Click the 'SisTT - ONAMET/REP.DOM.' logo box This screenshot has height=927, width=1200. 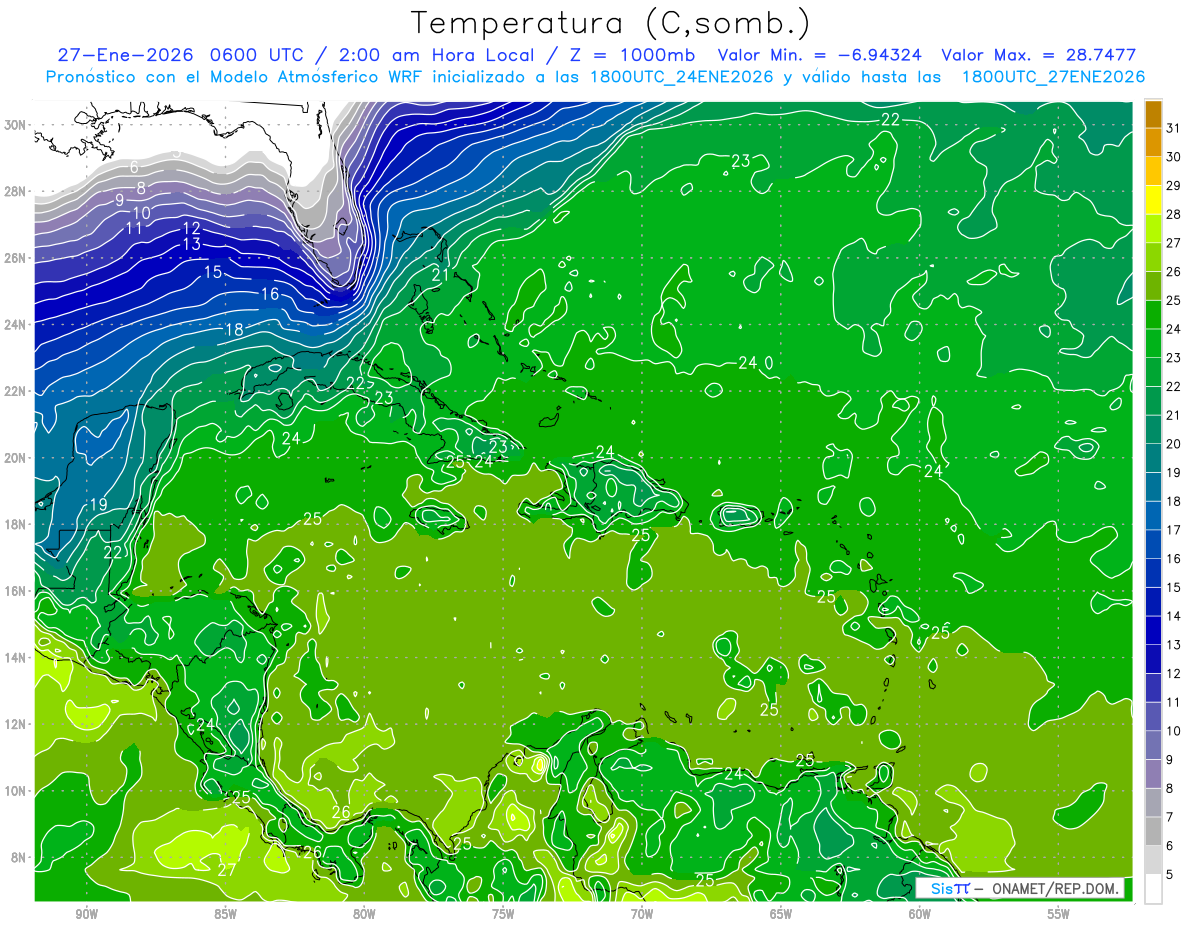(1020, 889)
